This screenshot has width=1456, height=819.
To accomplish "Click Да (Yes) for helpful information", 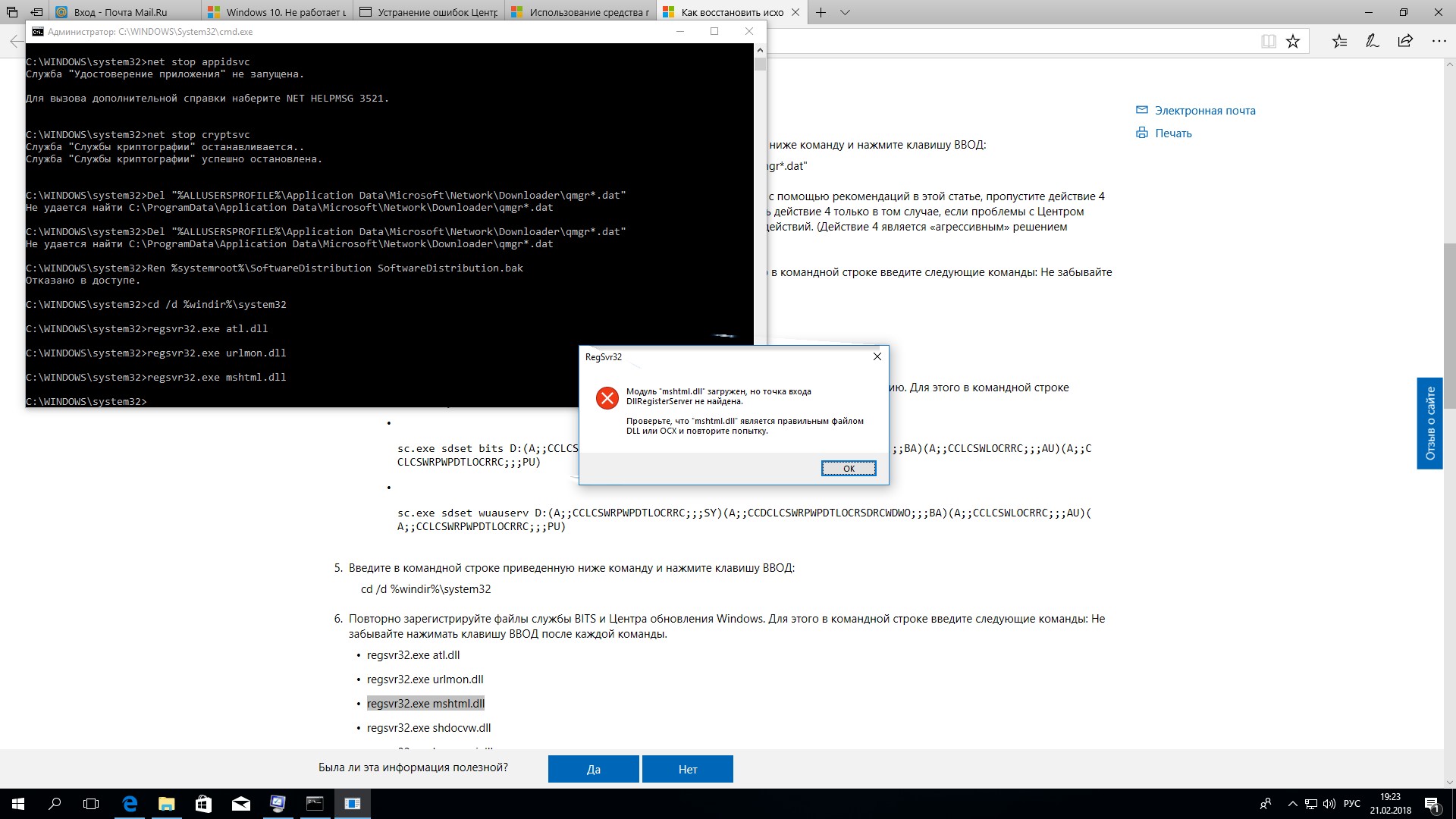I will pos(593,768).
